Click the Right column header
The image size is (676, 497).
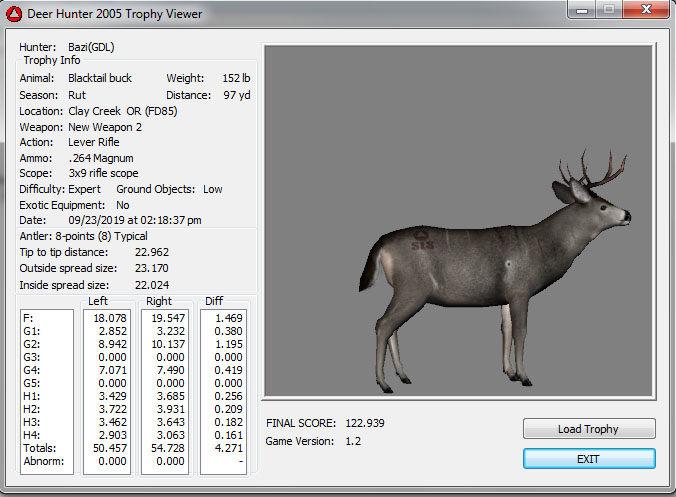[159, 301]
